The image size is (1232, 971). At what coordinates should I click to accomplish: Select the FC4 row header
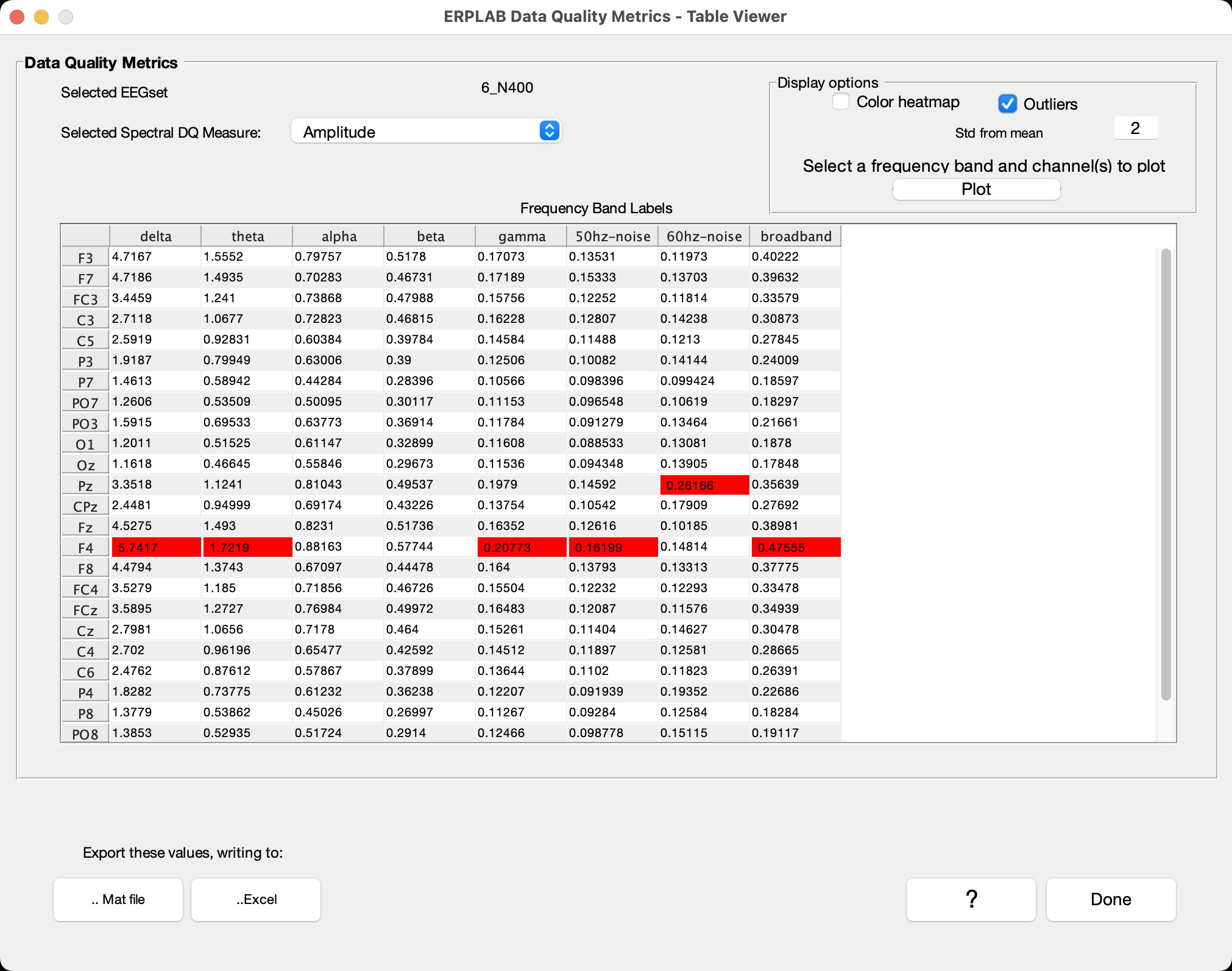click(85, 588)
